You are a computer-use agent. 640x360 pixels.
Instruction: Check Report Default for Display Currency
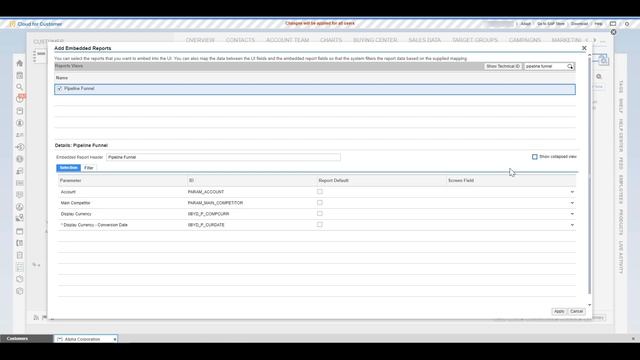coord(320,213)
